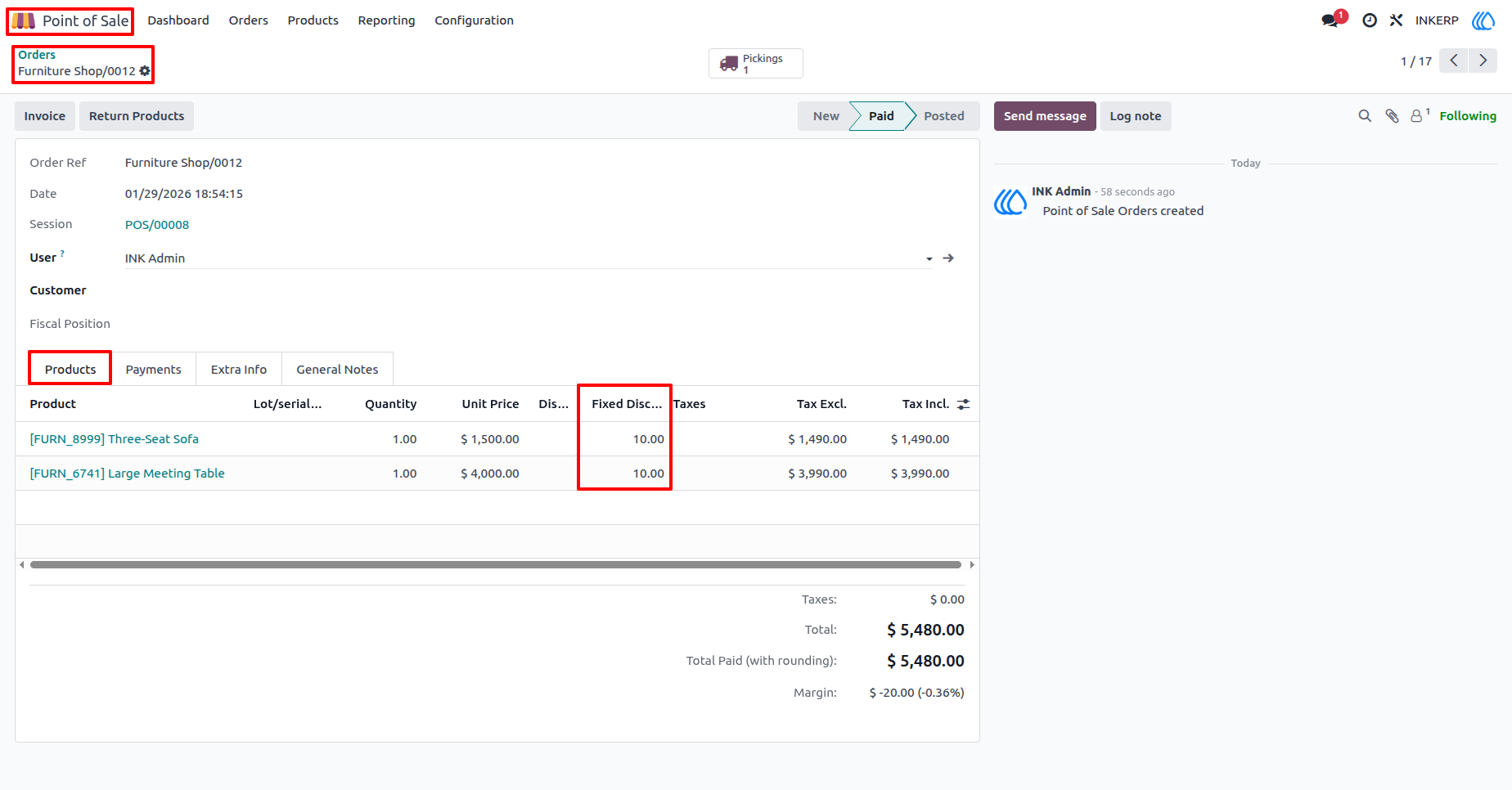Sort by Quantity column header
Image resolution: width=1512 pixels, height=790 pixels.
[391, 404]
